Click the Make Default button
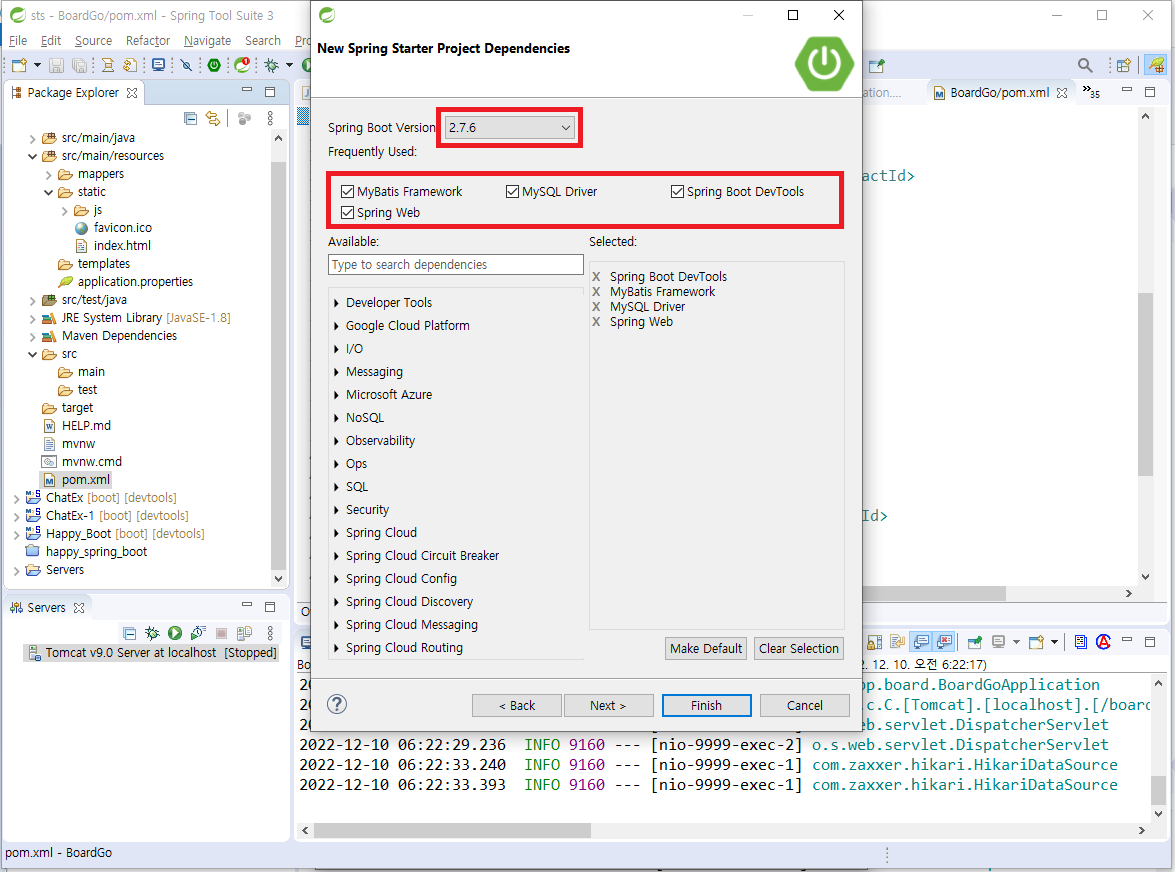 [706, 648]
